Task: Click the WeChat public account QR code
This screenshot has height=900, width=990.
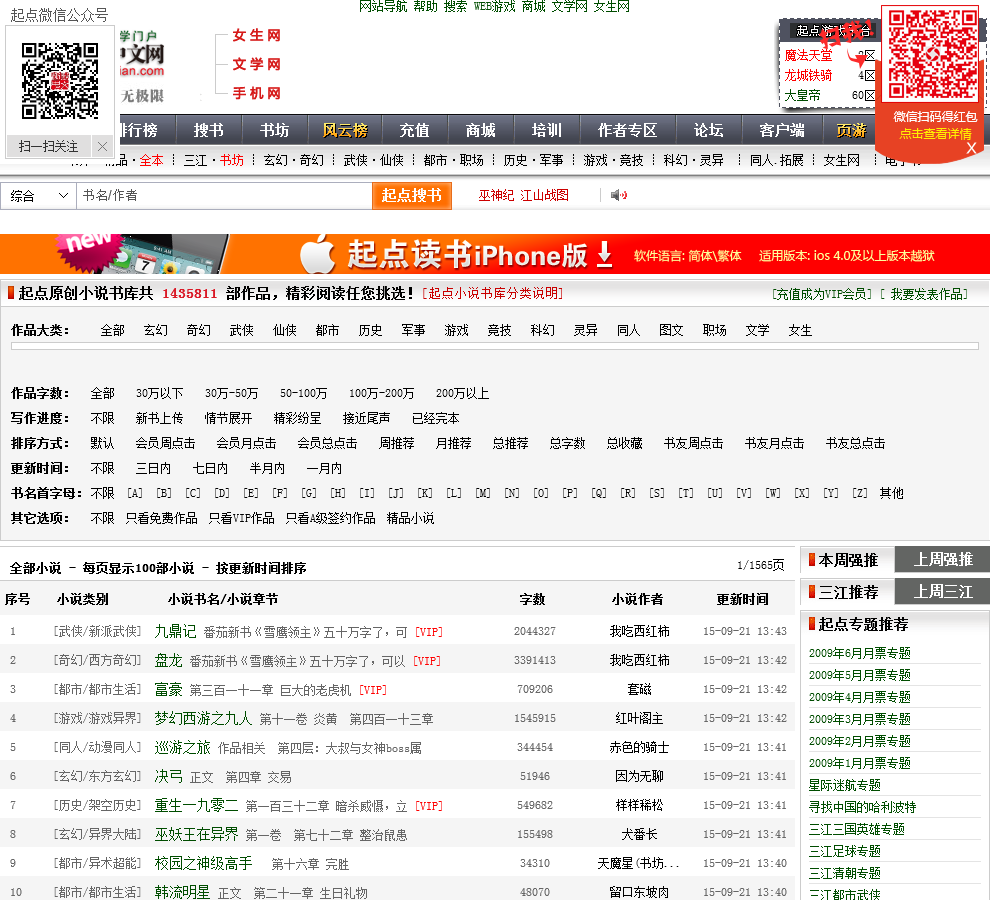Action: coord(60,80)
